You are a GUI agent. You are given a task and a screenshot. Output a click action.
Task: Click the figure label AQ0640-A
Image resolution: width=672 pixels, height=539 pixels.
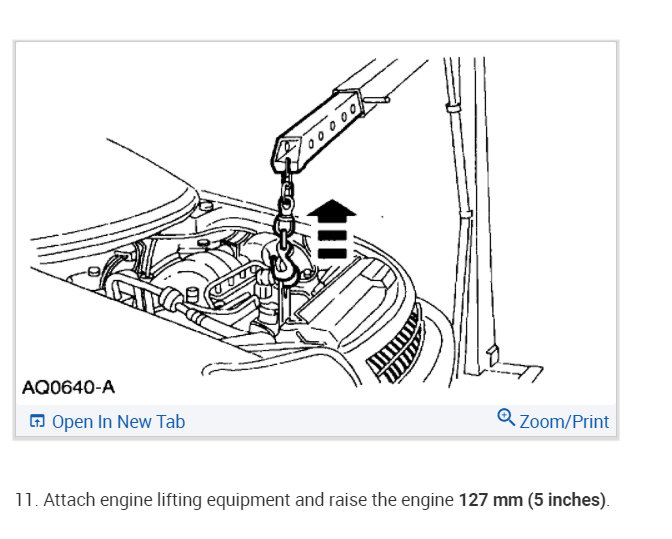point(69,388)
